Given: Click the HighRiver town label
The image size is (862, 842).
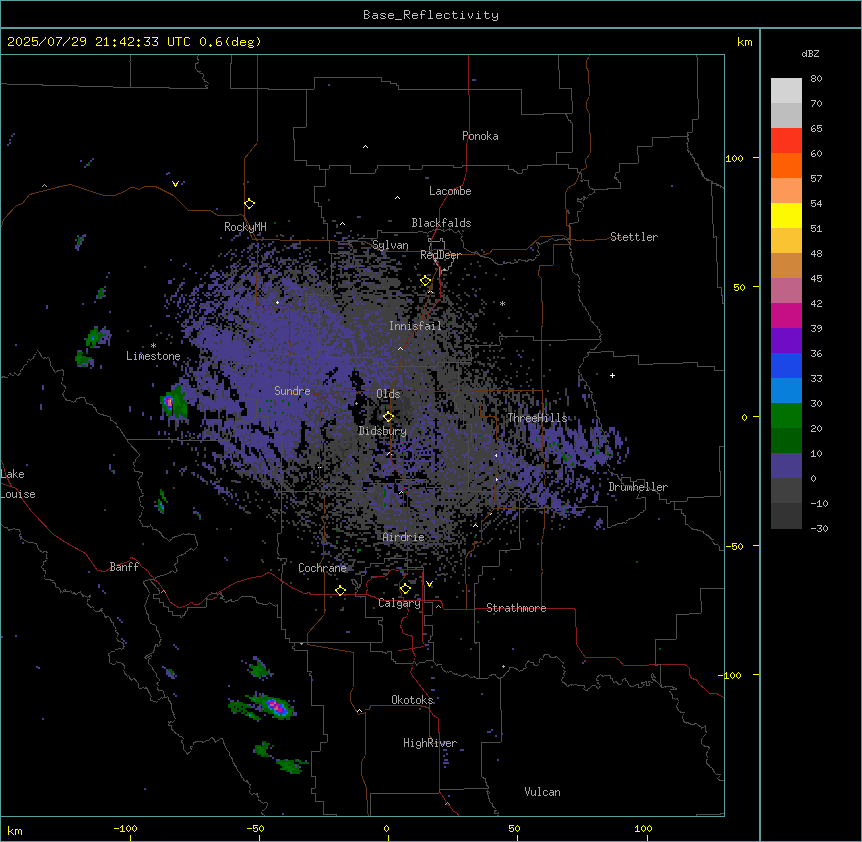Looking at the screenshot, I should coord(430,743).
